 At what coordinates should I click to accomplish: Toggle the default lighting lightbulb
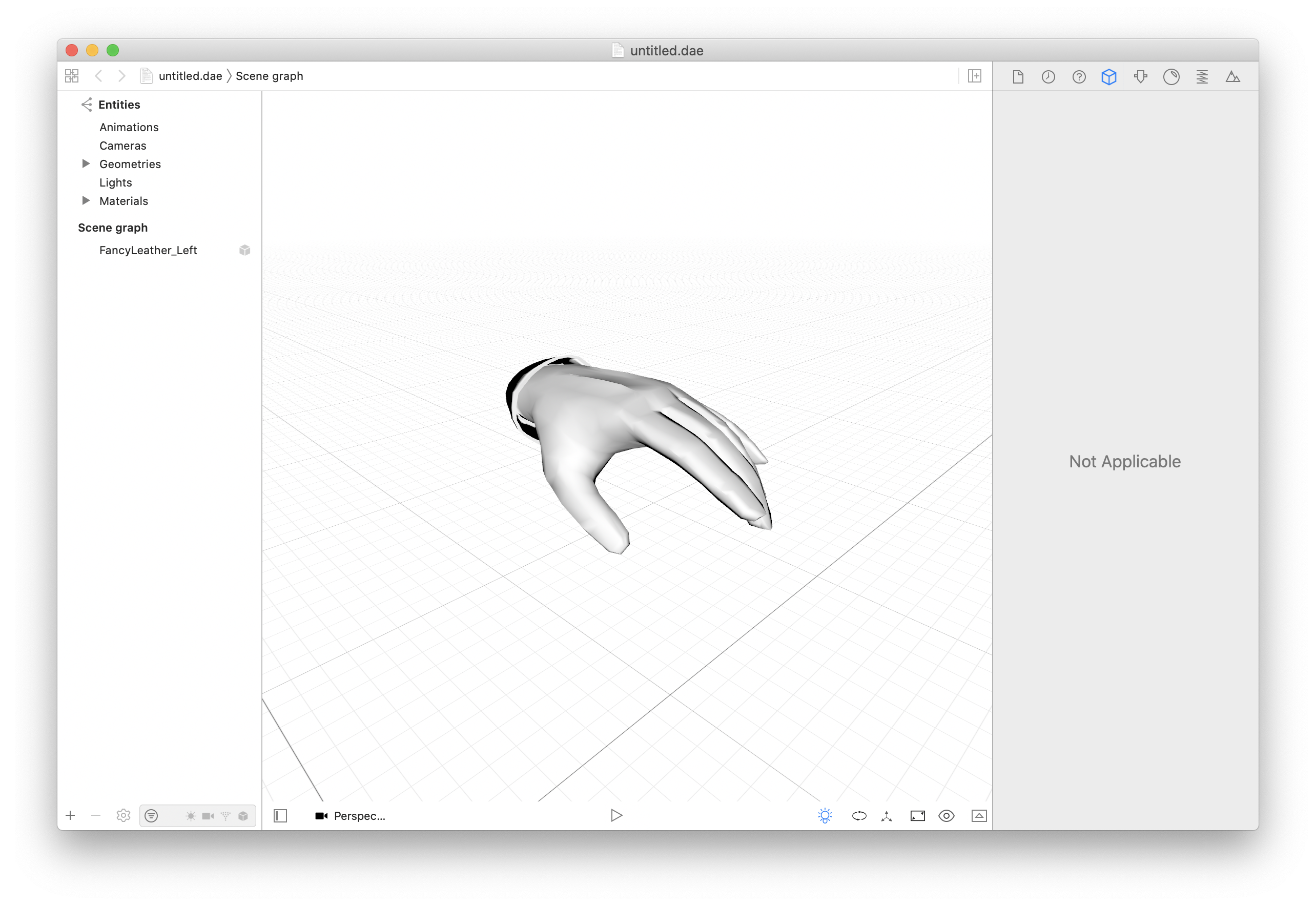(x=825, y=816)
